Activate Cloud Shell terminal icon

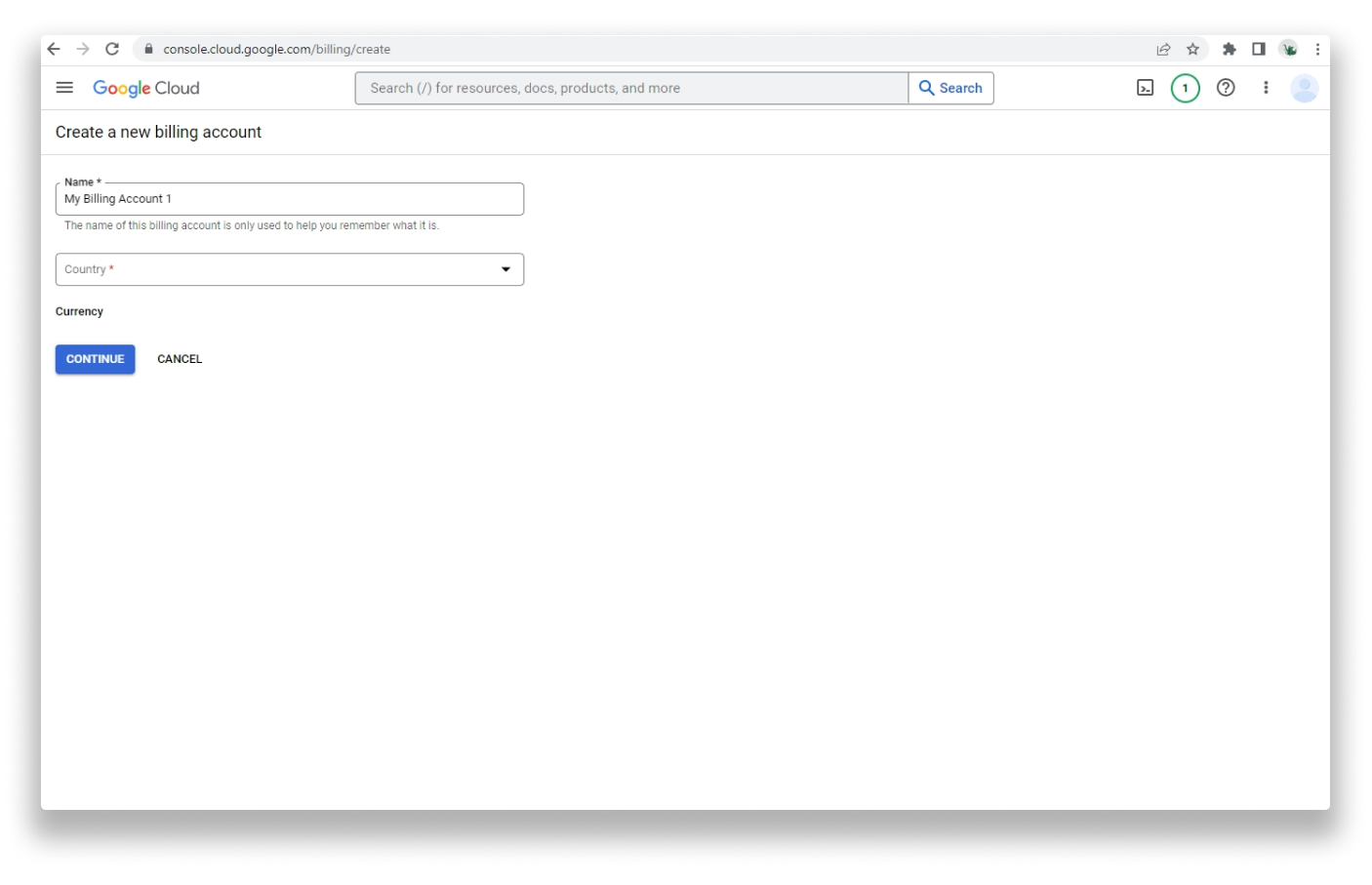click(x=1146, y=88)
